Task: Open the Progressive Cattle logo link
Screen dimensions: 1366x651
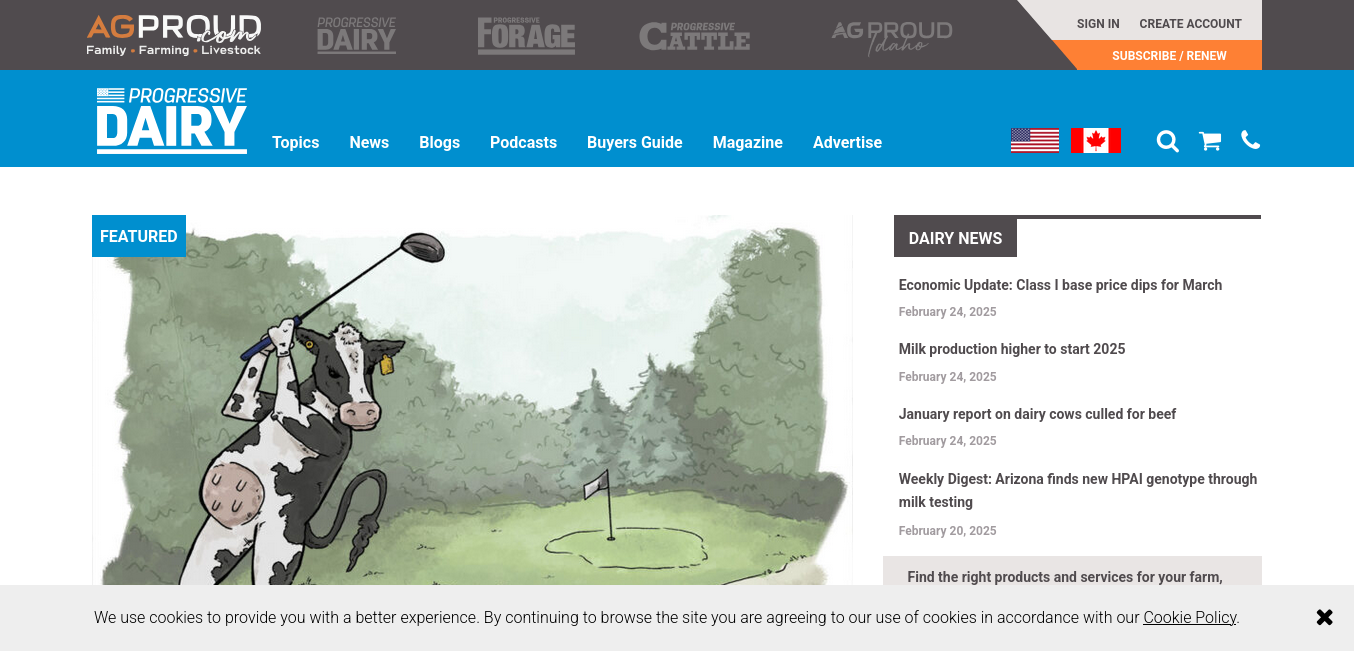Action: point(695,36)
